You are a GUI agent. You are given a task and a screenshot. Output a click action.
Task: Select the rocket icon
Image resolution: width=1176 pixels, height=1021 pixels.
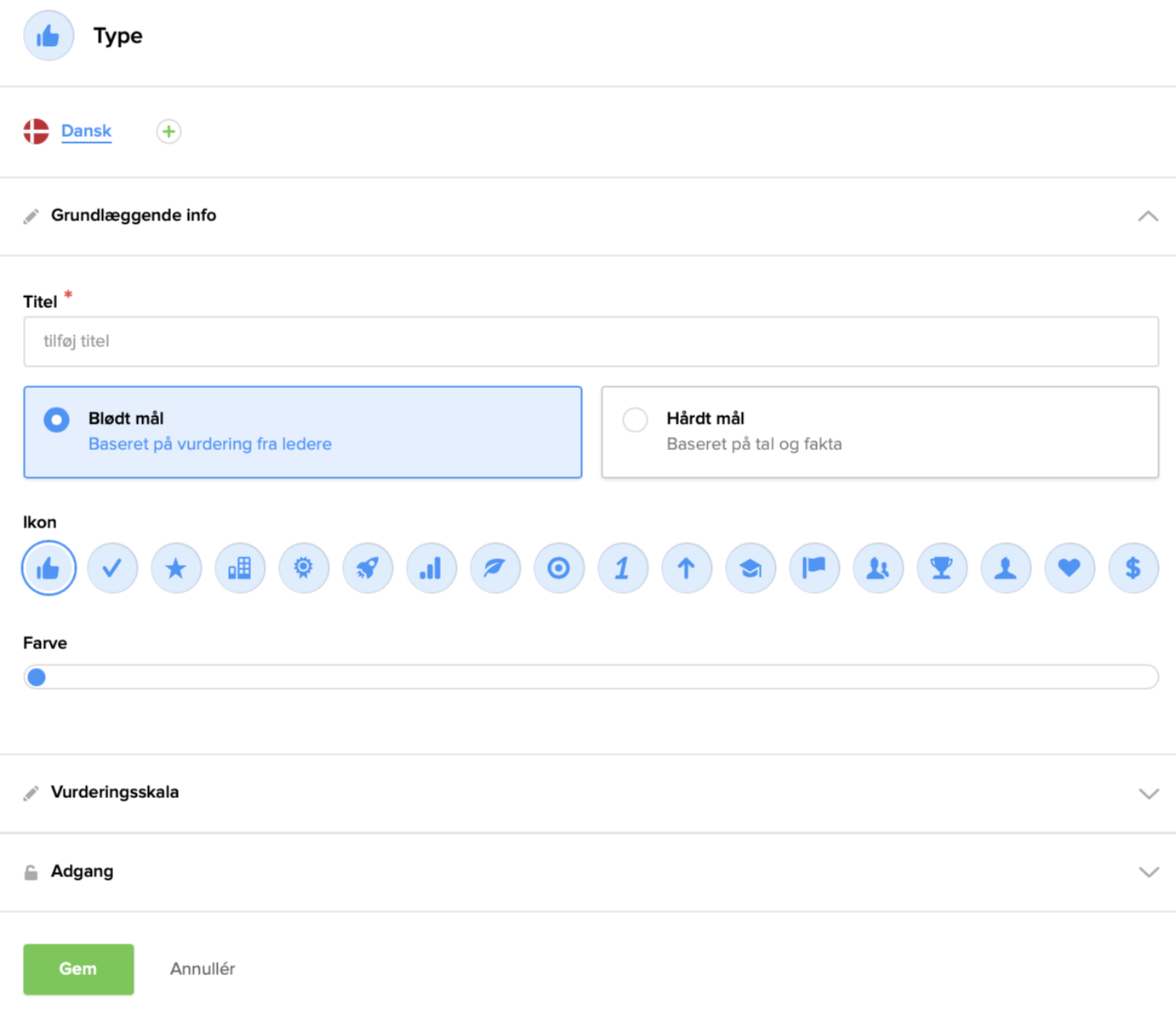pos(368,568)
